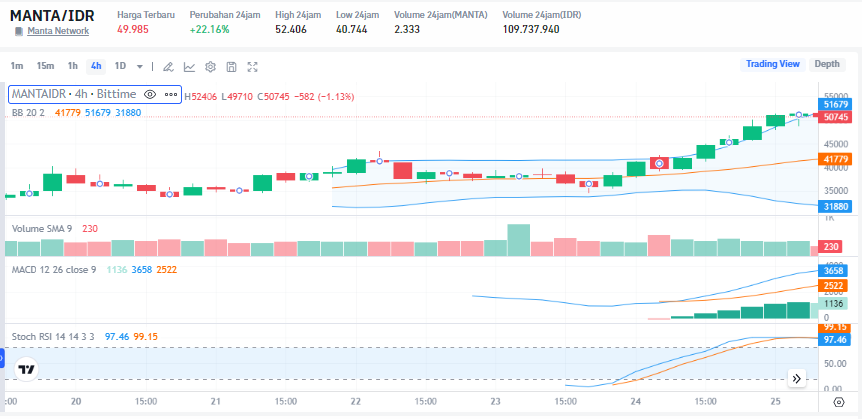This screenshot has width=862, height=419.
Task: Open chart settings gear icon
Action: pyautogui.click(x=210, y=67)
